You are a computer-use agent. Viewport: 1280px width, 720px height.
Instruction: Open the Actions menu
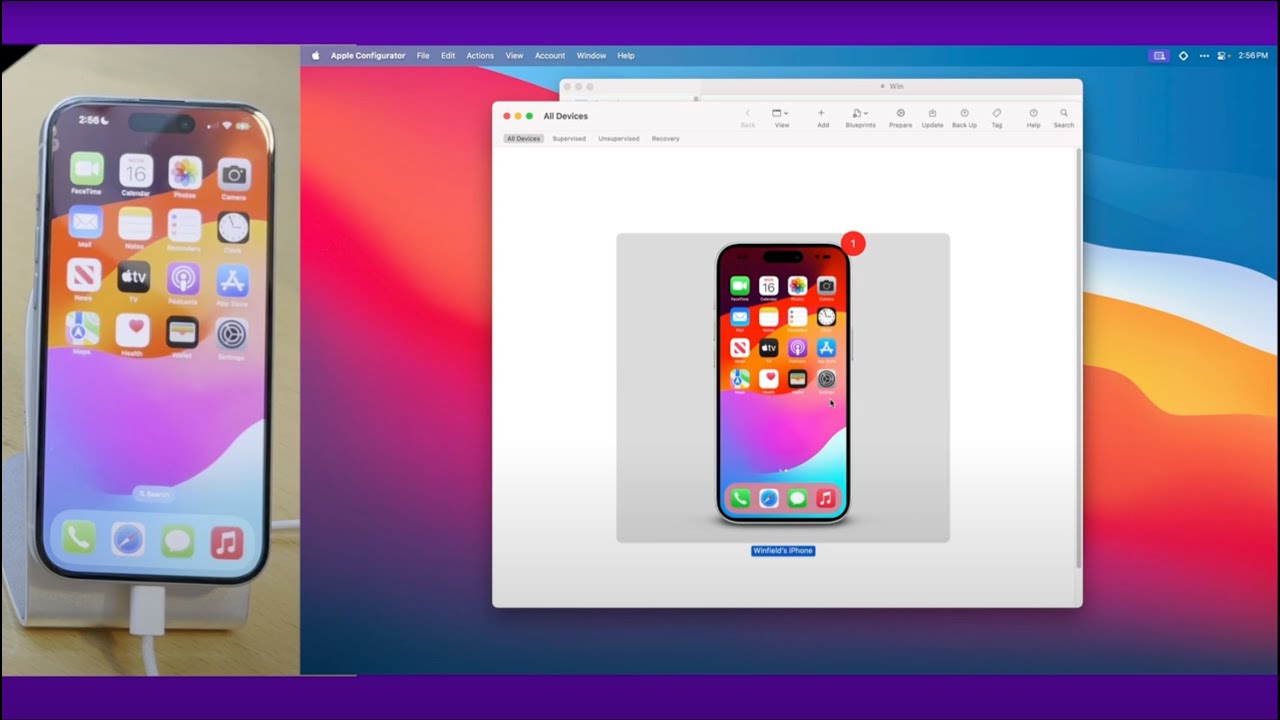click(x=480, y=56)
